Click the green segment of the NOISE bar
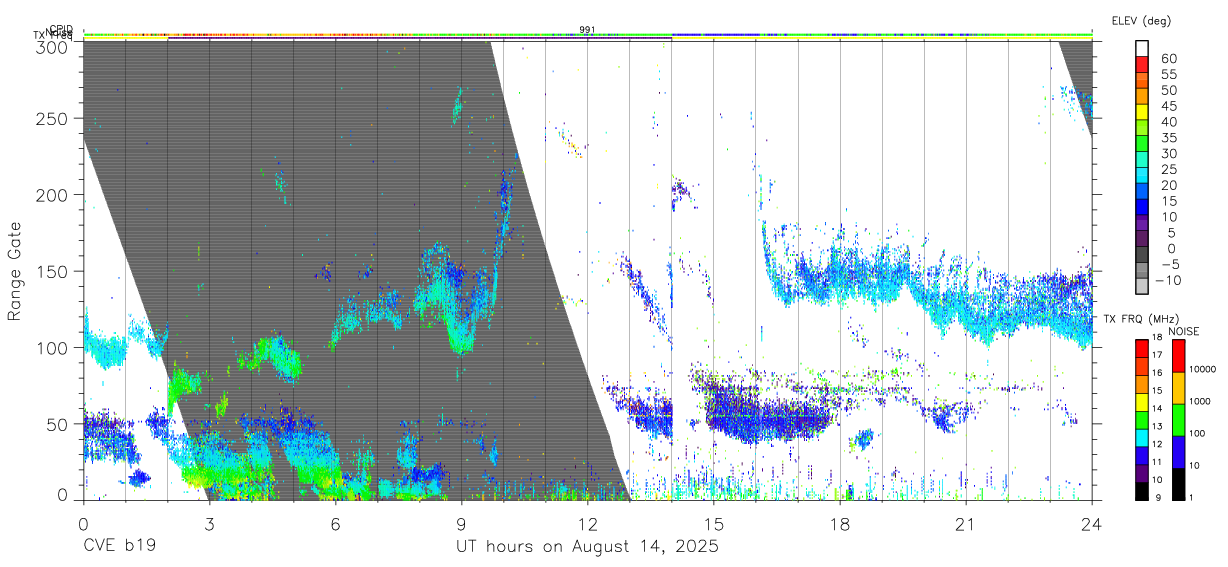 (1178, 420)
